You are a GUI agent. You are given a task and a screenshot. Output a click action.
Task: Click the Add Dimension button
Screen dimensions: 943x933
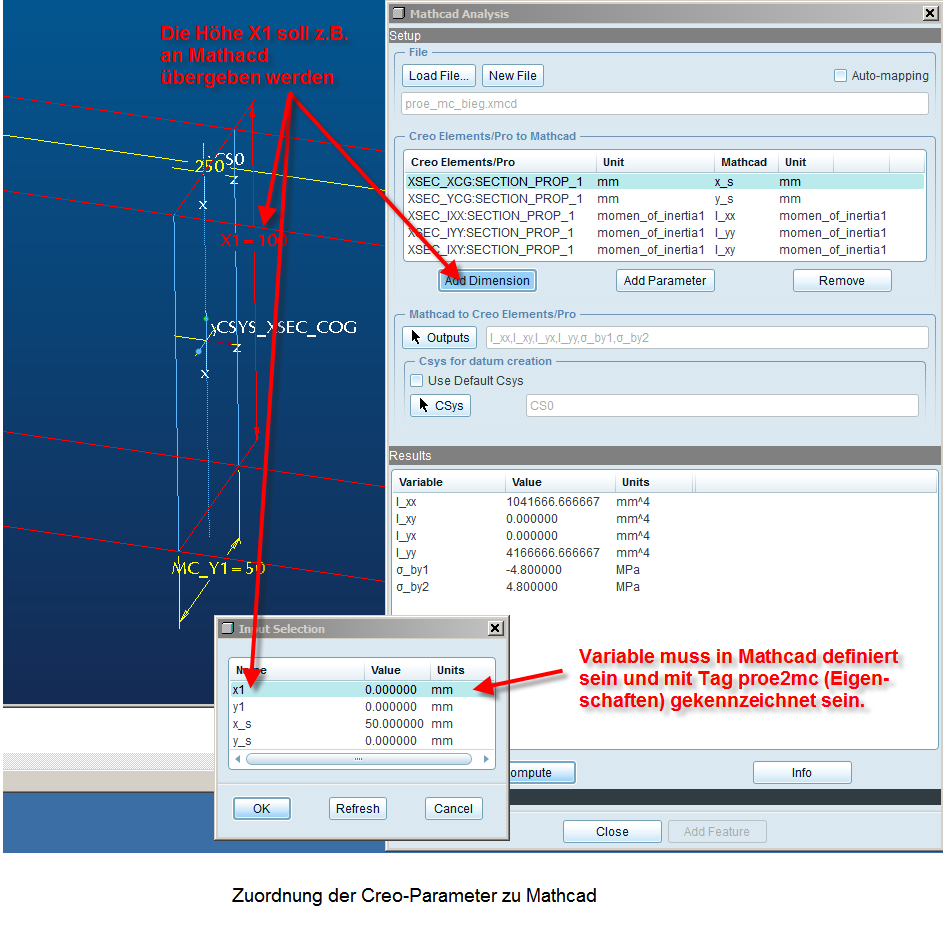point(487,280)
